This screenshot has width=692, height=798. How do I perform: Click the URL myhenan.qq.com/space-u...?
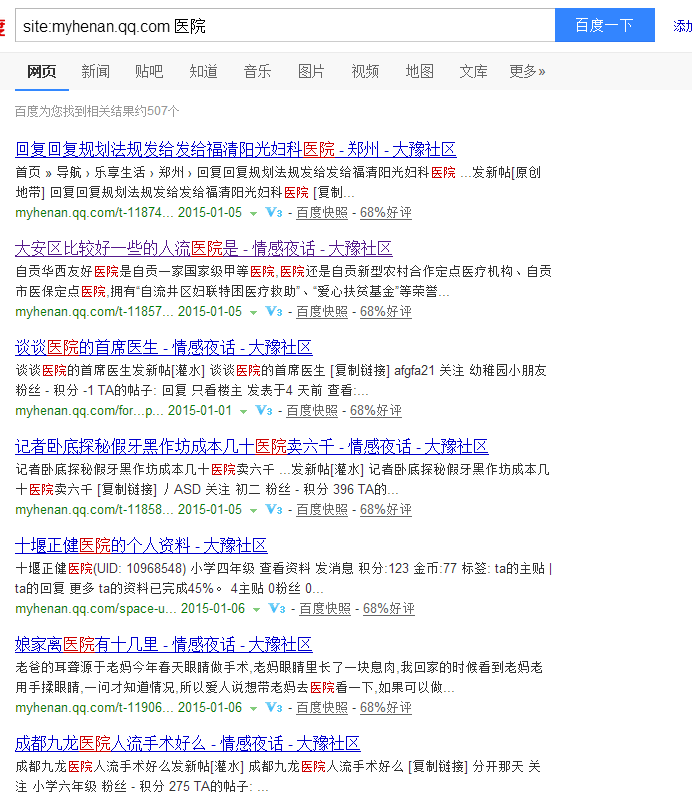[x=96, y=608]
